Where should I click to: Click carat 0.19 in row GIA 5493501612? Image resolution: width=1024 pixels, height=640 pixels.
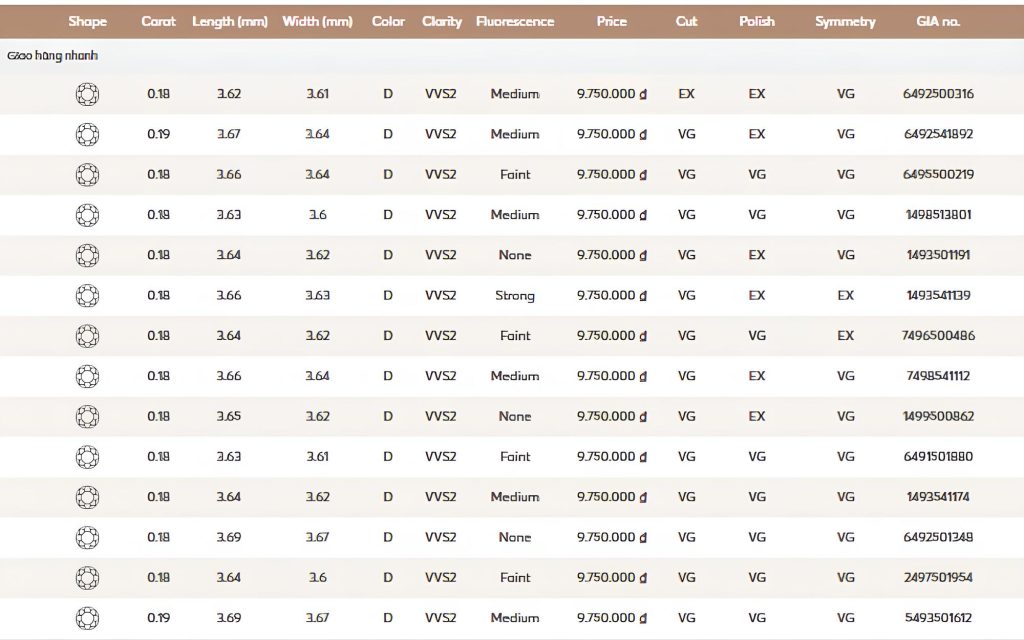pos(158,618)
